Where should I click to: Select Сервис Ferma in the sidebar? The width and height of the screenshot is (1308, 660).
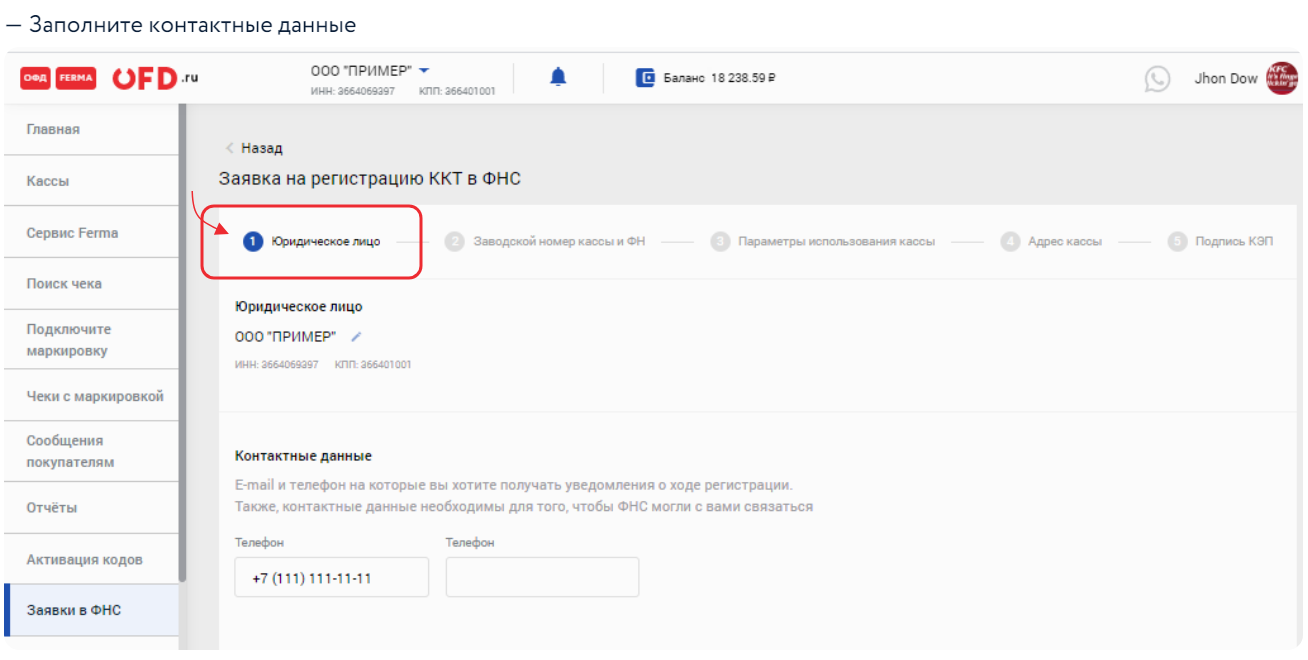coord(90,233)
